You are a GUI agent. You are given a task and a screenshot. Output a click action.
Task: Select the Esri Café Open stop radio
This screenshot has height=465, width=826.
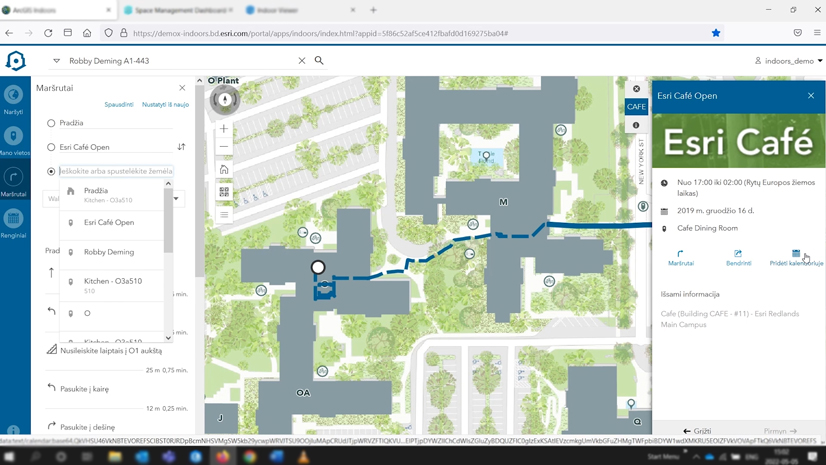pos(51,147)
